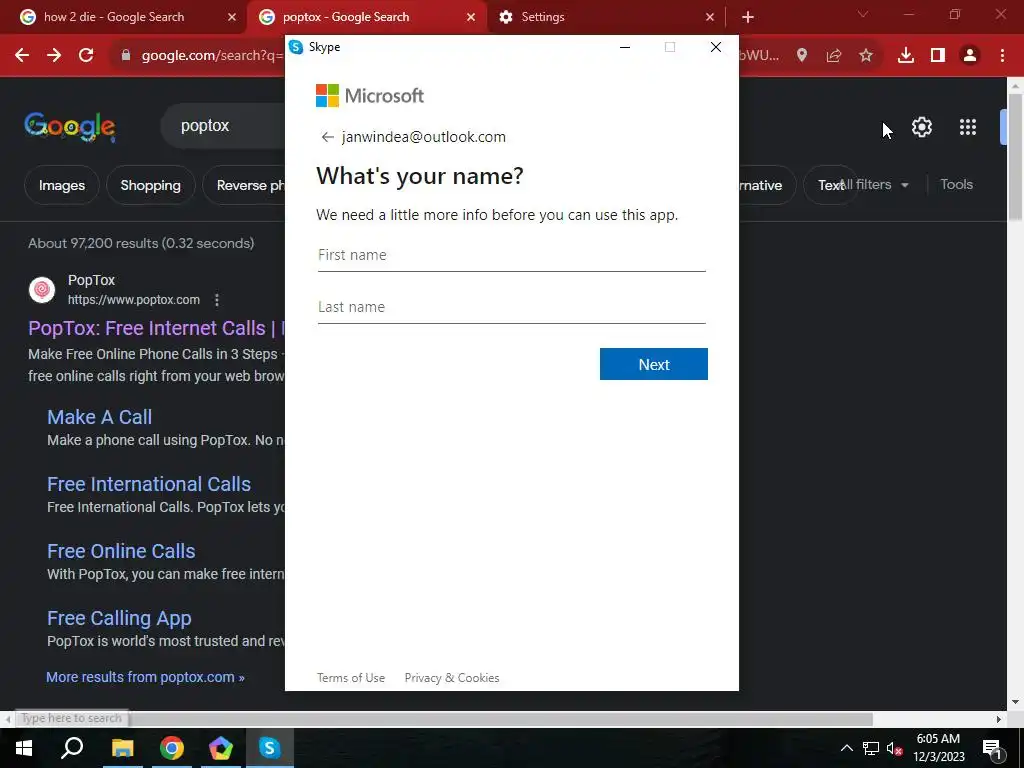The image size is (1024, 768).
Task: Go back in Chrome with the back arrow
Action: (22, 56)
